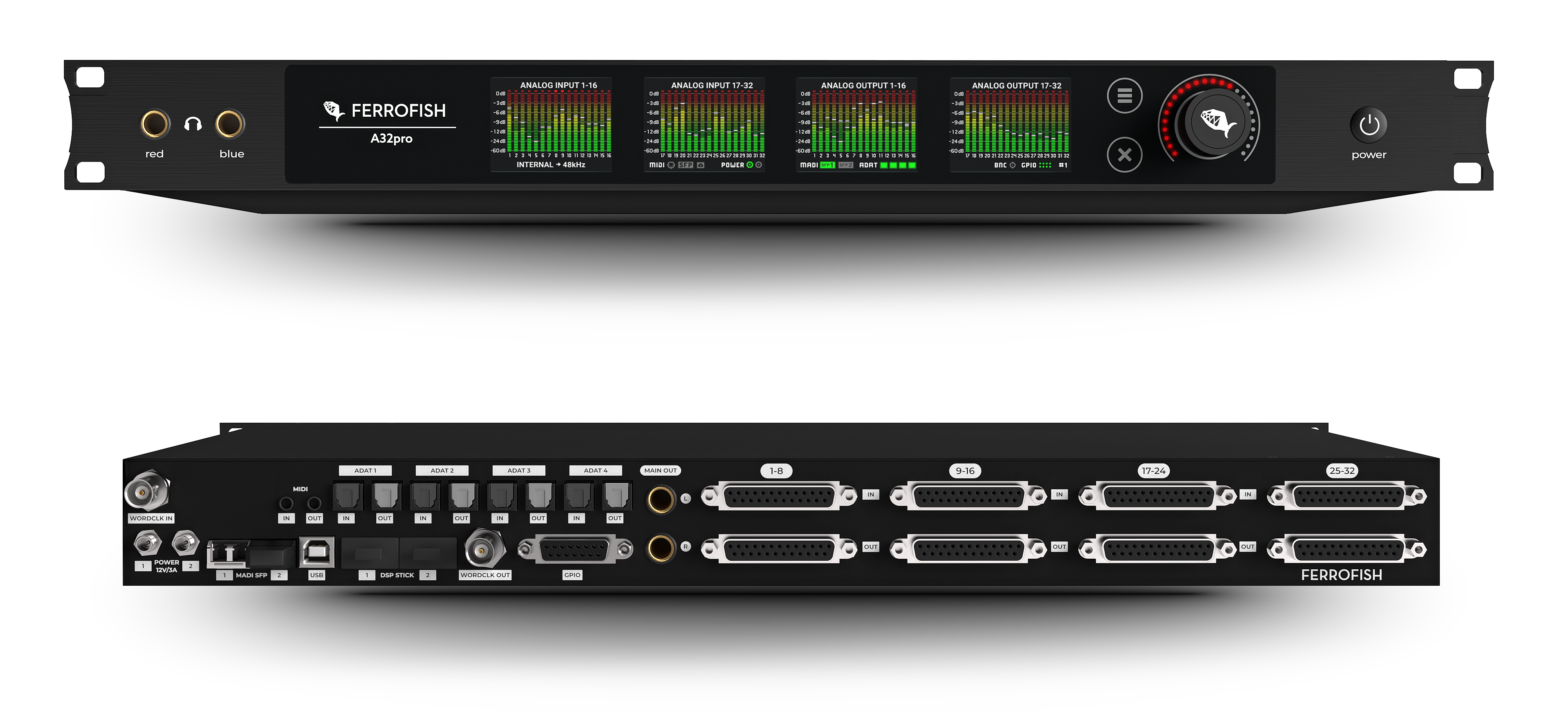Viewport: 1568px width, 726px height.
Task: Click the ADAT 2 OUT optical port
Action: coord(463,496)
